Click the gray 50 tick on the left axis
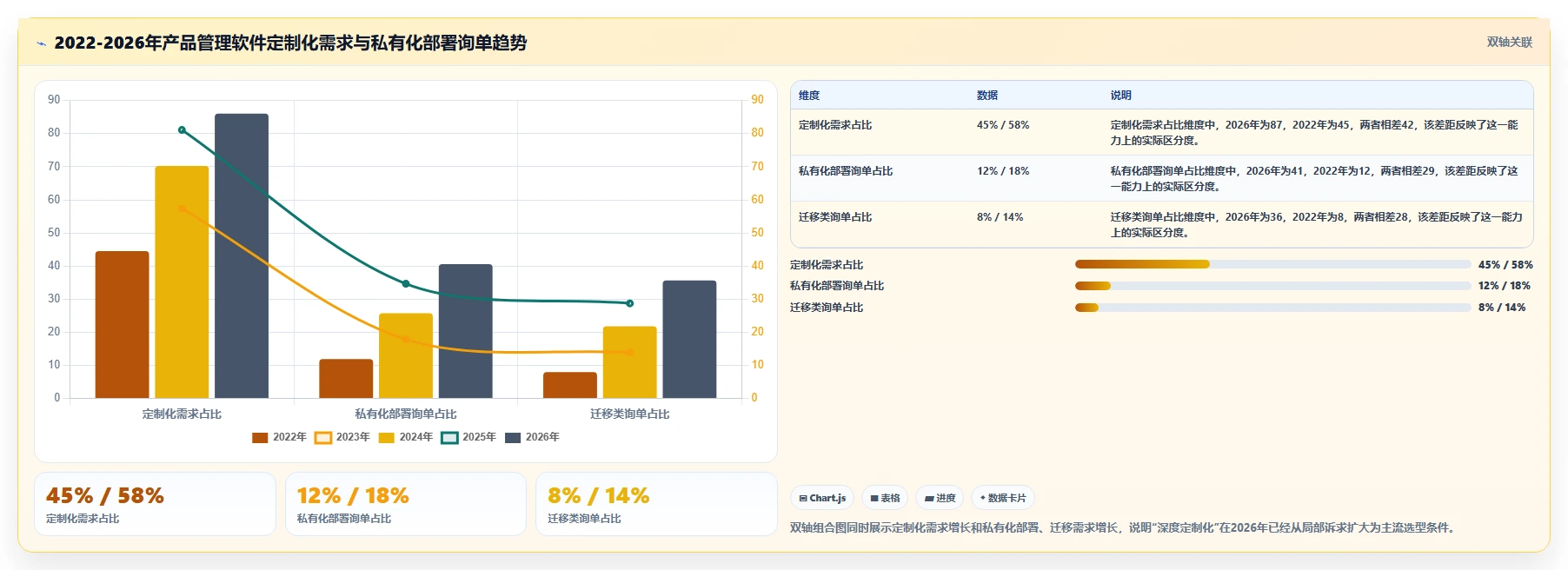This screenshot has height=570, width=1568. tap(54, 233)
